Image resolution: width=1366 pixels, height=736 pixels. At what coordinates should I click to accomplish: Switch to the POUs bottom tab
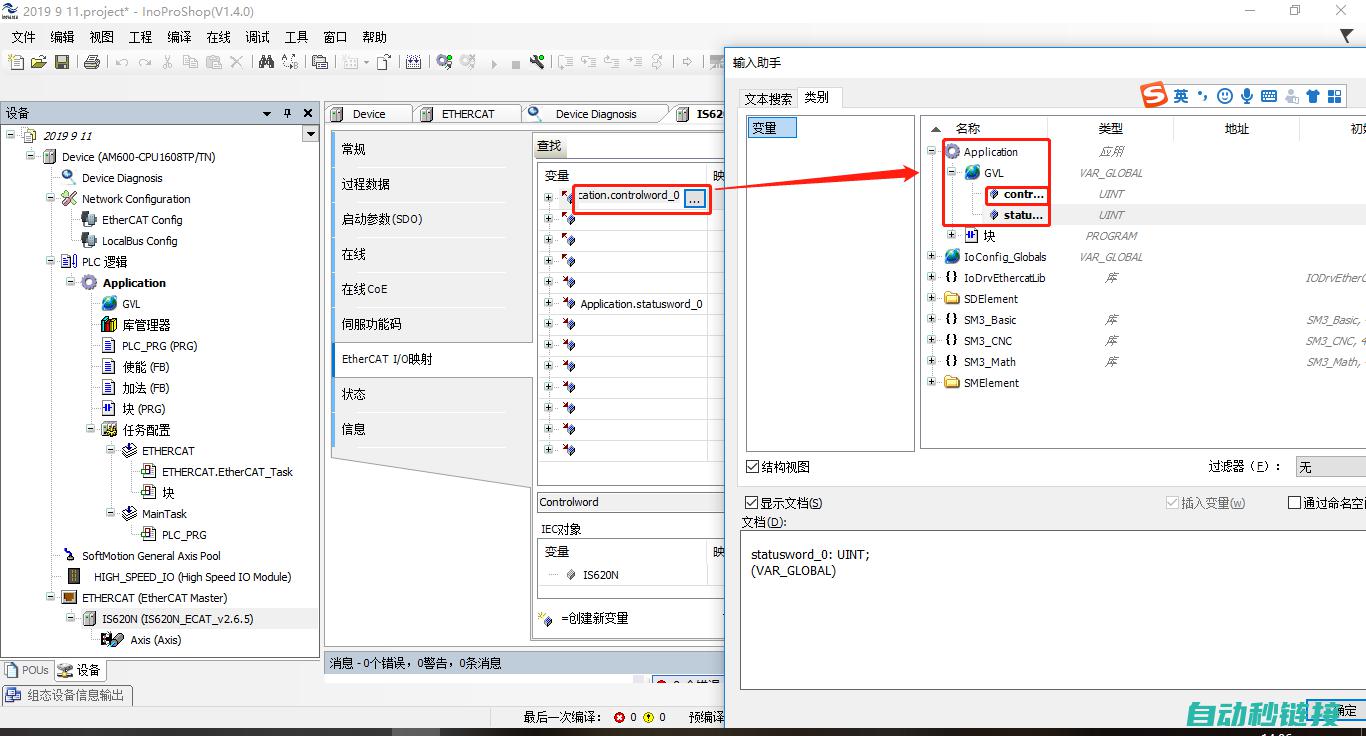coord(27,670)
